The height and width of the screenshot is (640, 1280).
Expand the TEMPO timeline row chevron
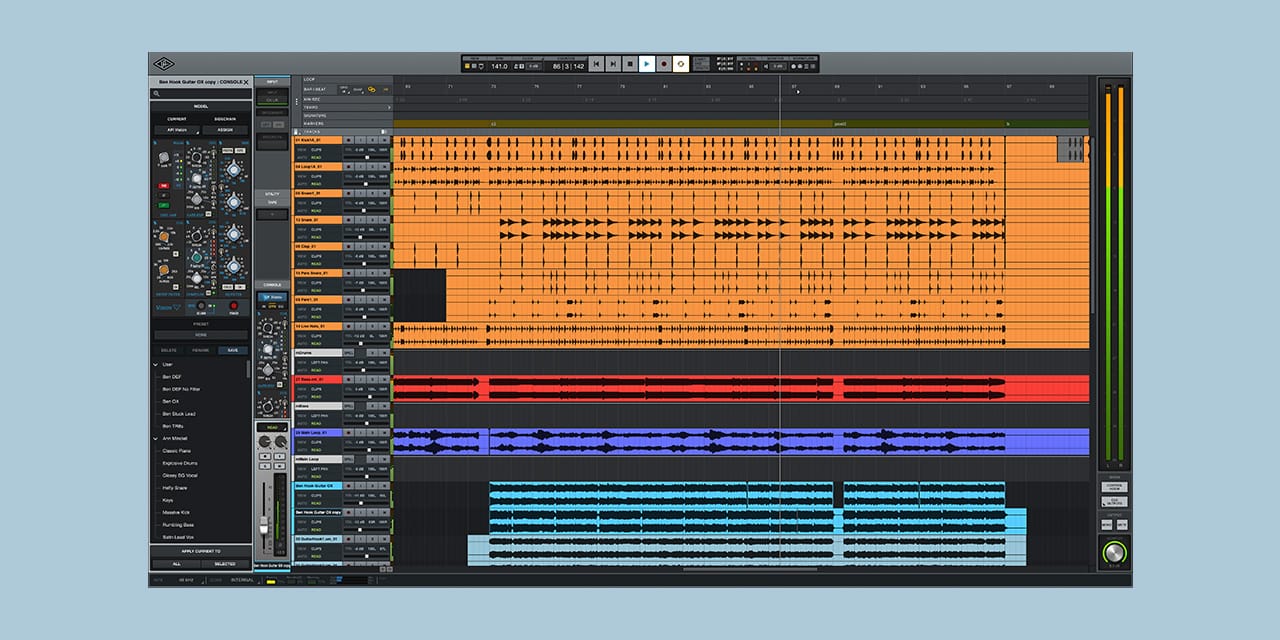point(389,107)
